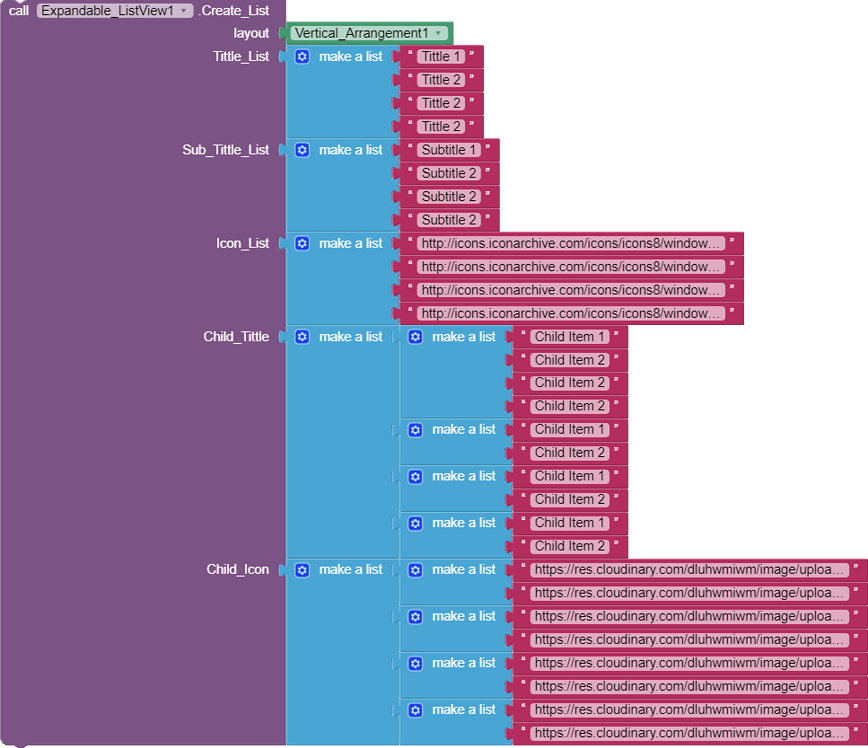Click the outer list gear beside Child_Icon
Viewport: 868px width, 748px height.
(302, 570)
